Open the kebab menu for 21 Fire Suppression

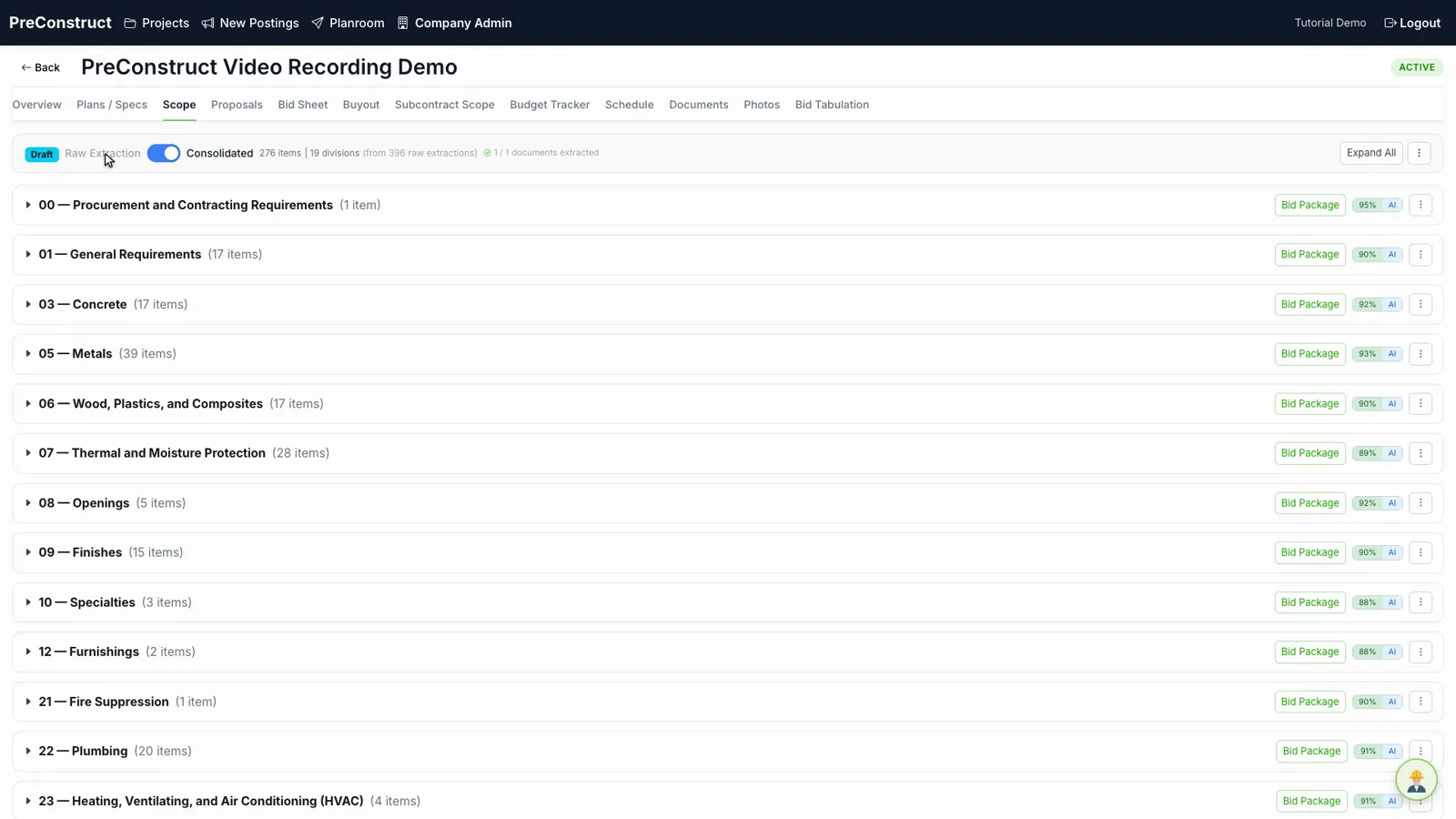tap(1421, 702)
